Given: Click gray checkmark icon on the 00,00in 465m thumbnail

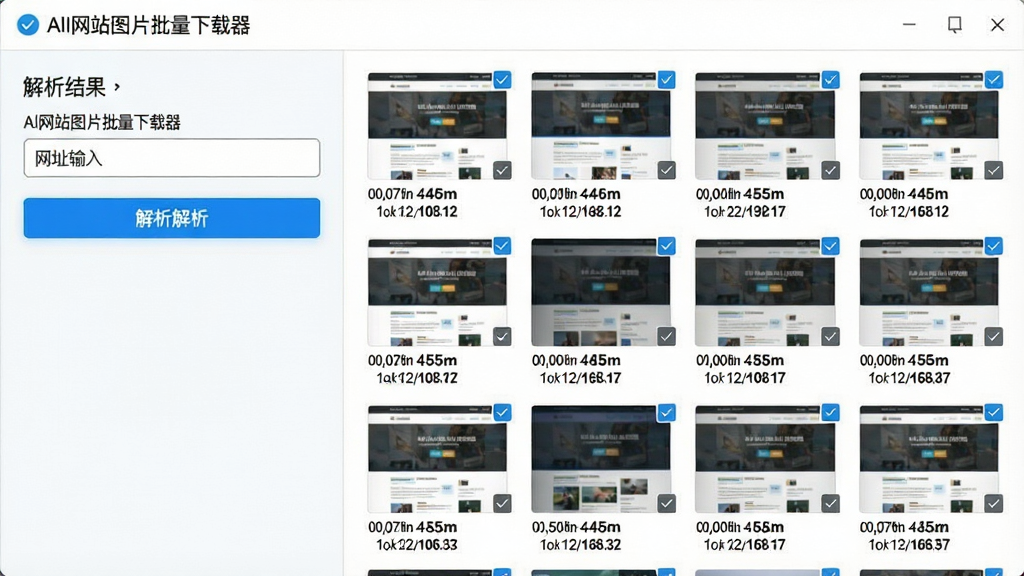Looking at the screenshot, I should pos(667,336).
